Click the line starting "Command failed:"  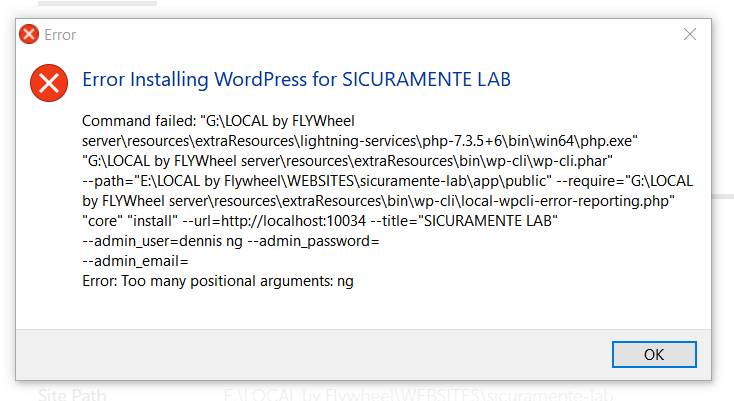coord(218,121)
